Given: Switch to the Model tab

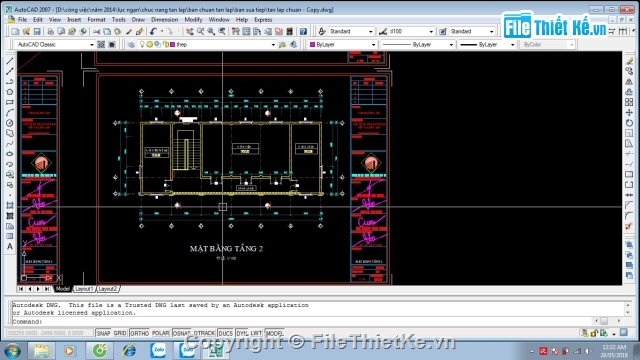Looking at the screenshot, I should point(62,289).
